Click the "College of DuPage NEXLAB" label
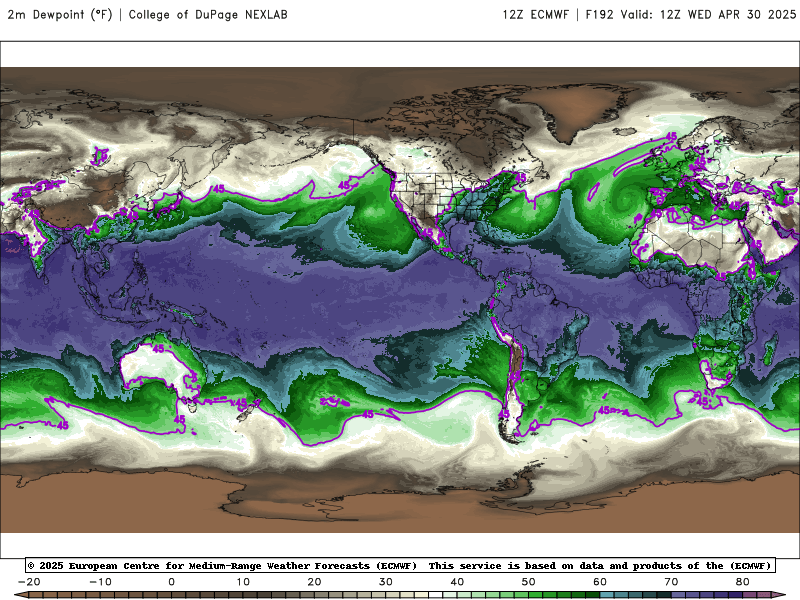The height and width of the screenshot is (600, 800). (x=208, y=14)
